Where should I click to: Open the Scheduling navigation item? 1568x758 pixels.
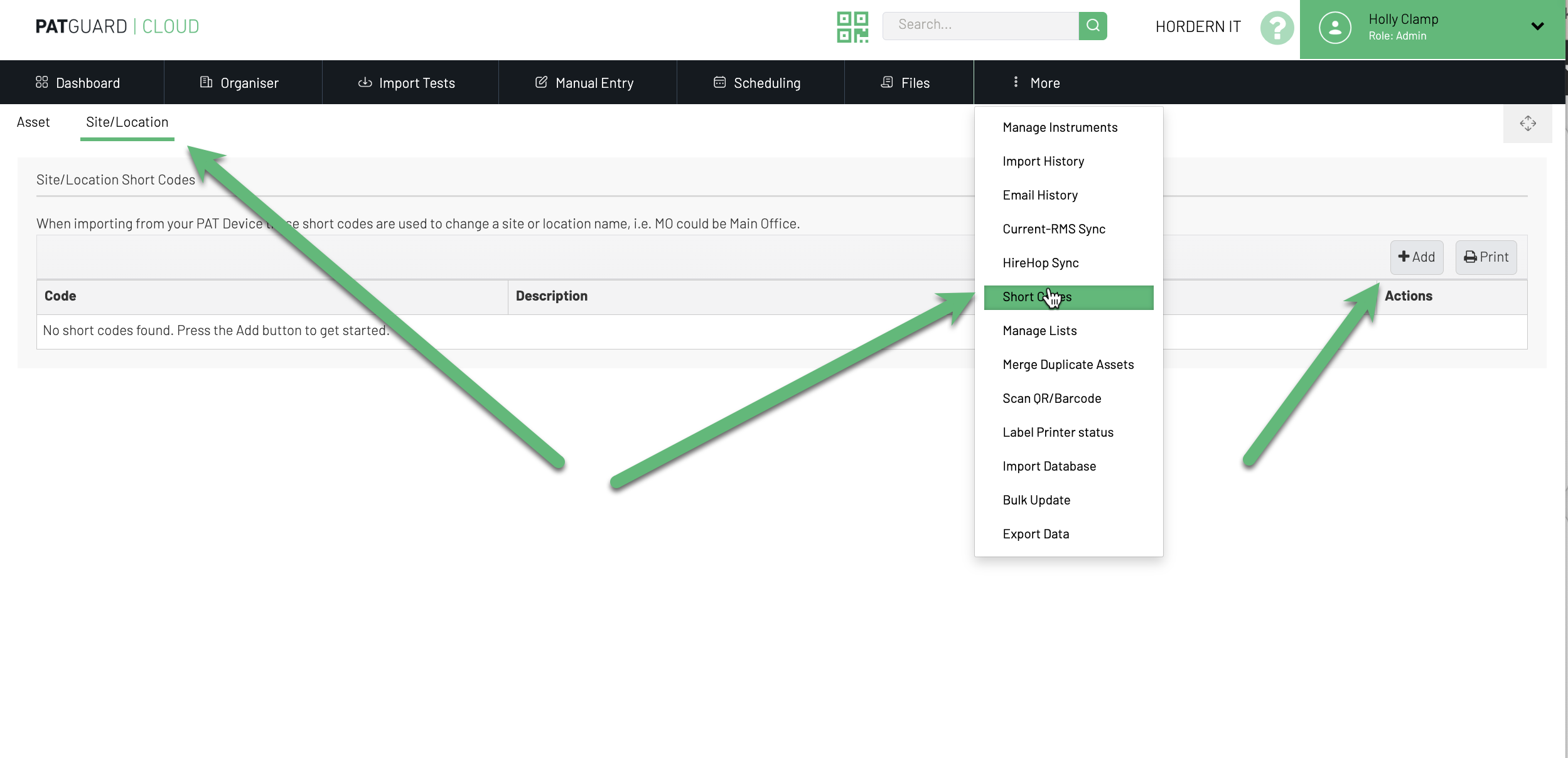click(x=757, y=83)
